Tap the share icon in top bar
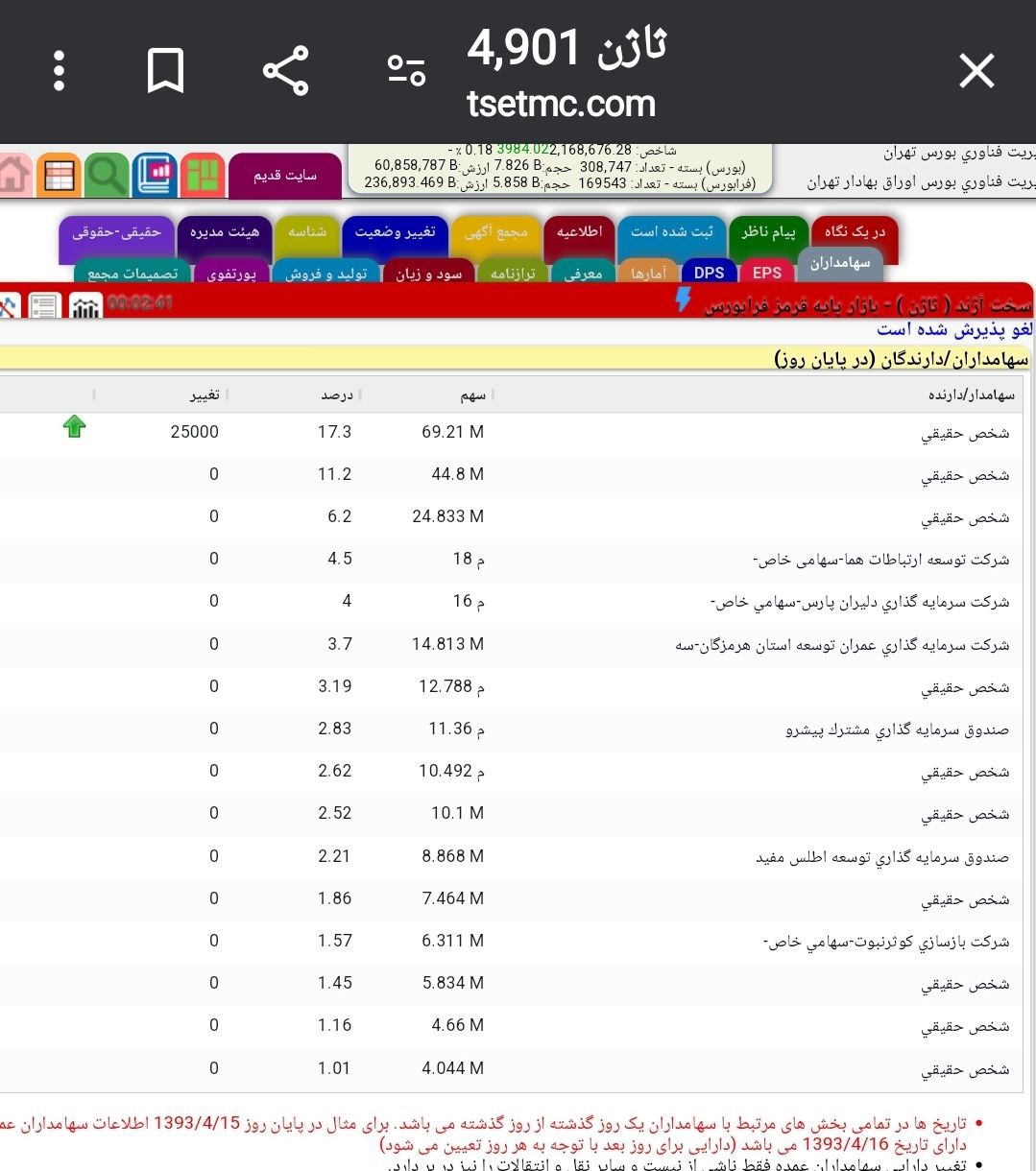1036x1171 pixels. [285, 72]
